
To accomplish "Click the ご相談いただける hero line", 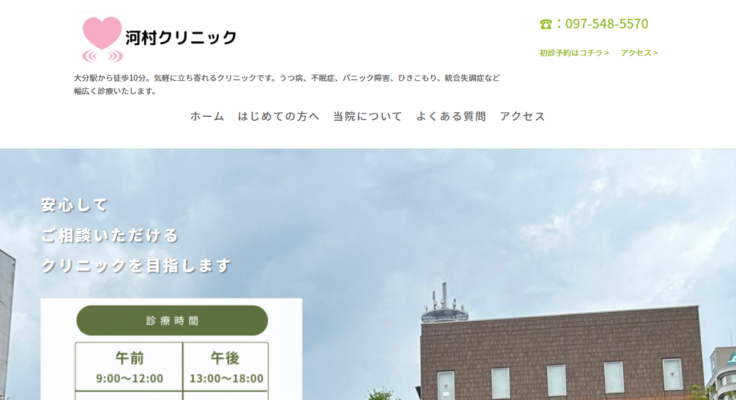I will [x=110, y=235].
